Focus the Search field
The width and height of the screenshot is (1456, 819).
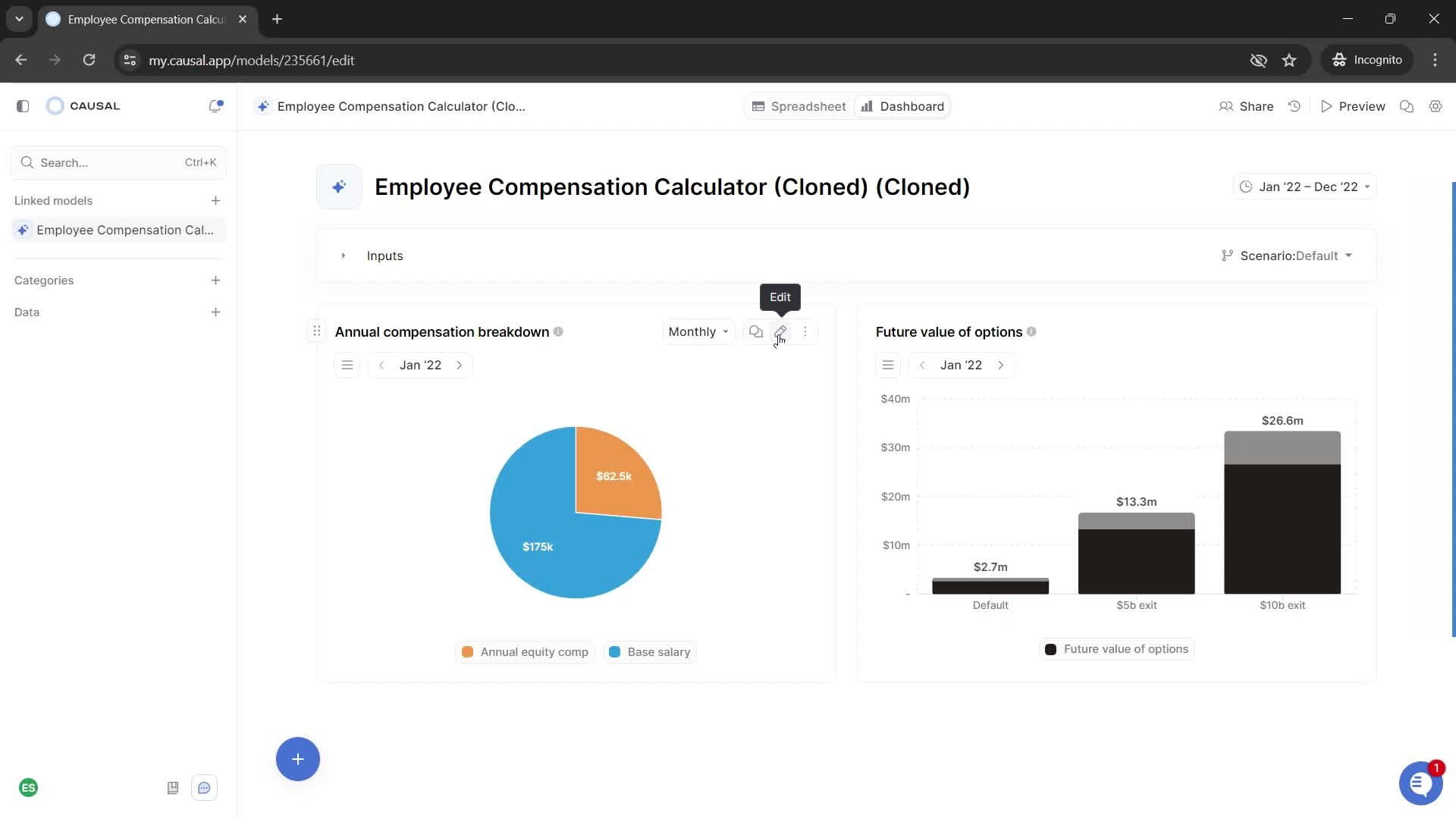[x=118, y=162]
